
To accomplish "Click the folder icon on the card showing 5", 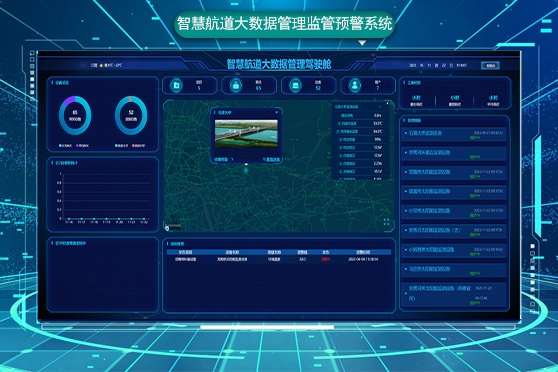I will tap(176, 85).
